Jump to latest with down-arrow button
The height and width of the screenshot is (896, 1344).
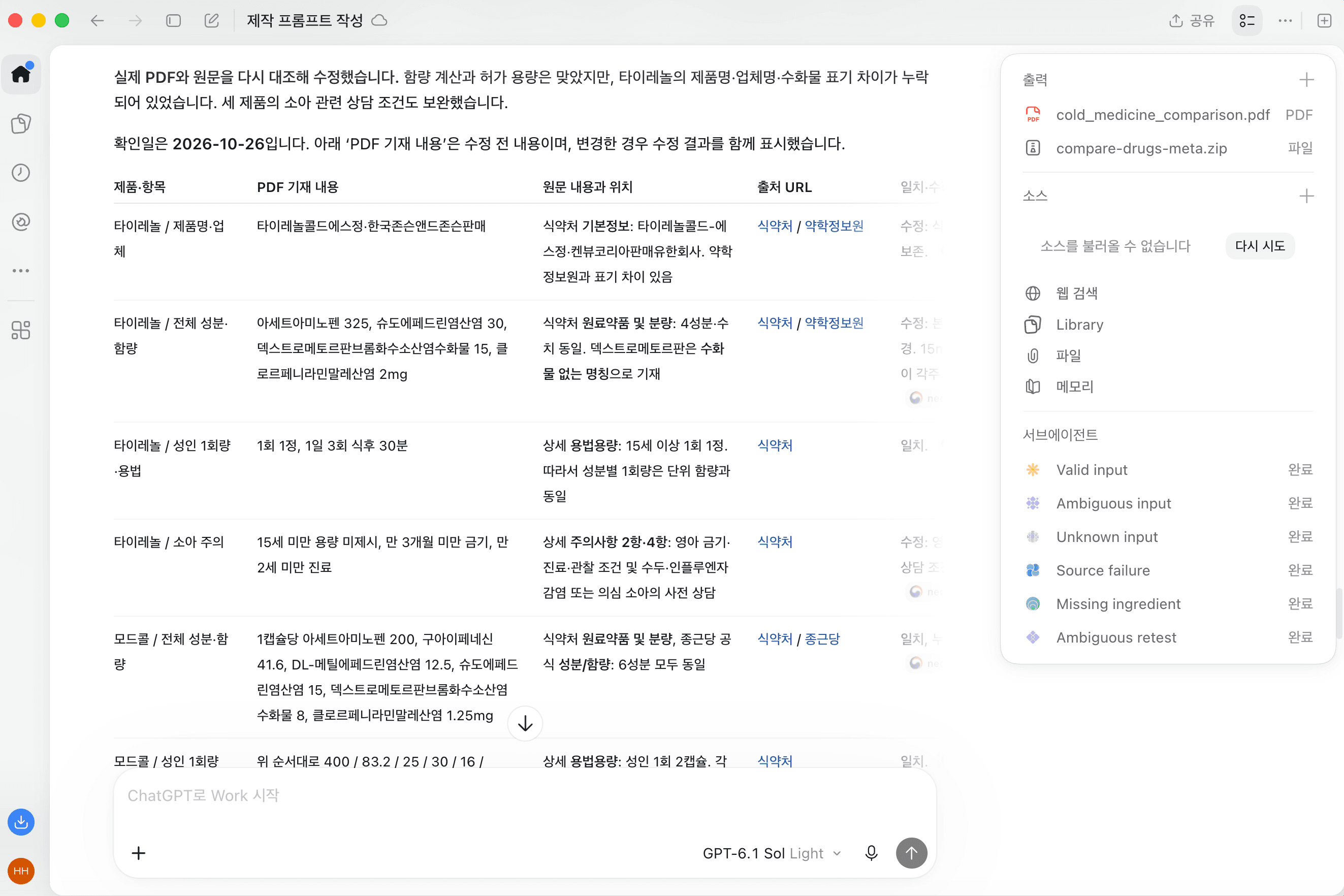coord(525,723)
